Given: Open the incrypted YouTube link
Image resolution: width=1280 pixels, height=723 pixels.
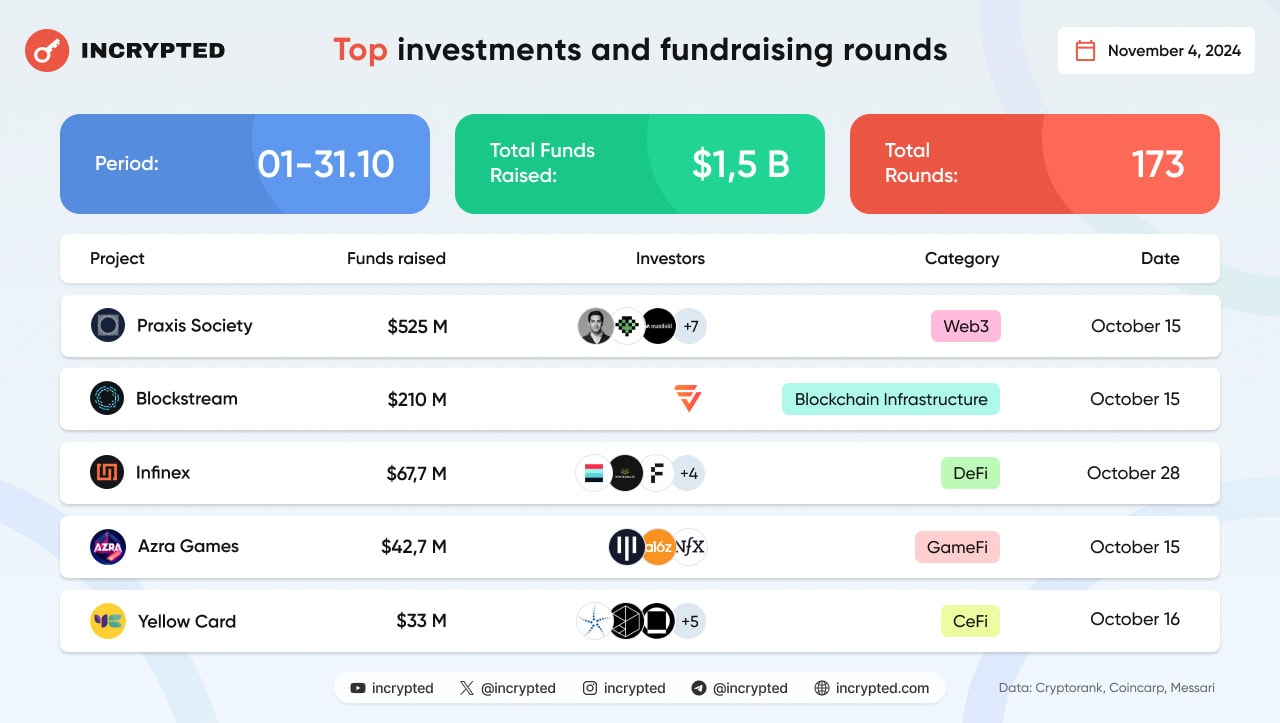Looking at the screenshot, I should pos(392,688).
